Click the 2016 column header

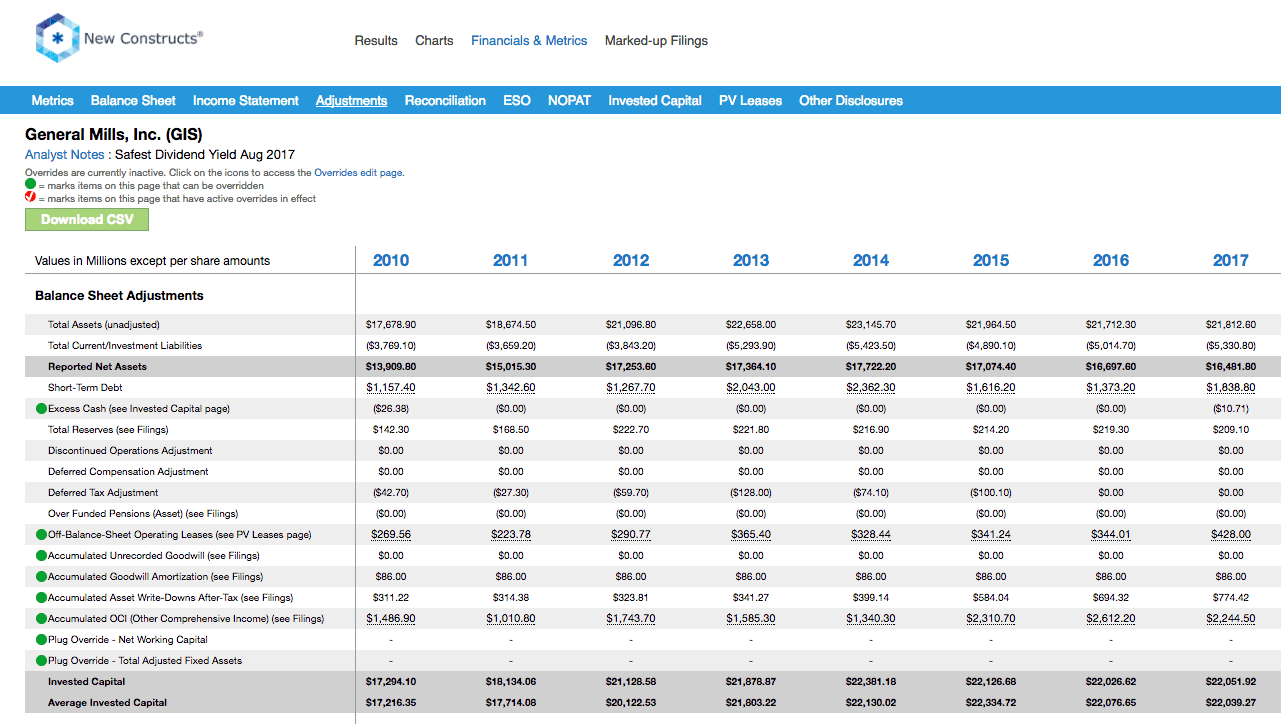tap(1111, 260)
